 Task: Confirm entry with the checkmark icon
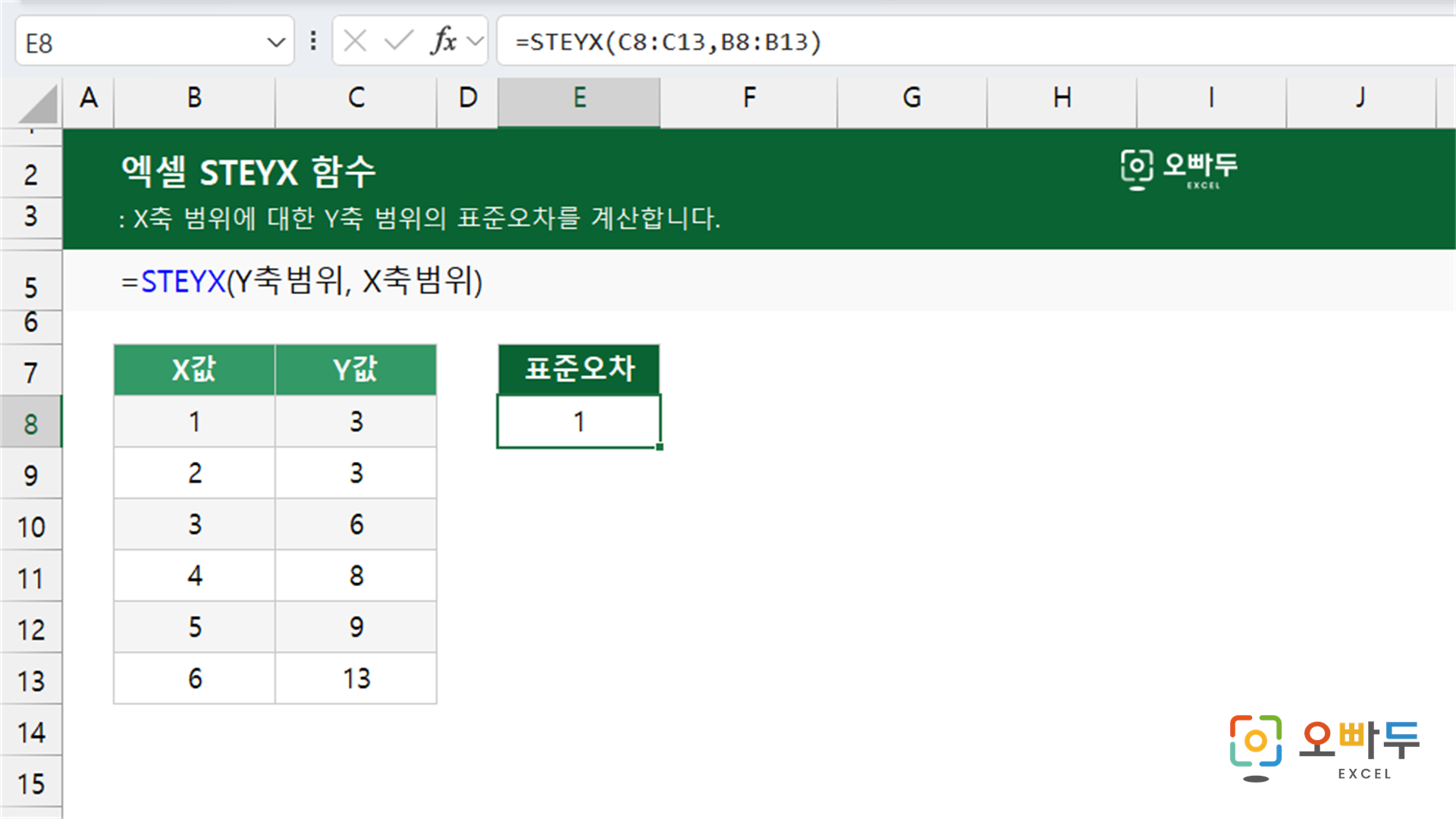click(x=399, y=41)
